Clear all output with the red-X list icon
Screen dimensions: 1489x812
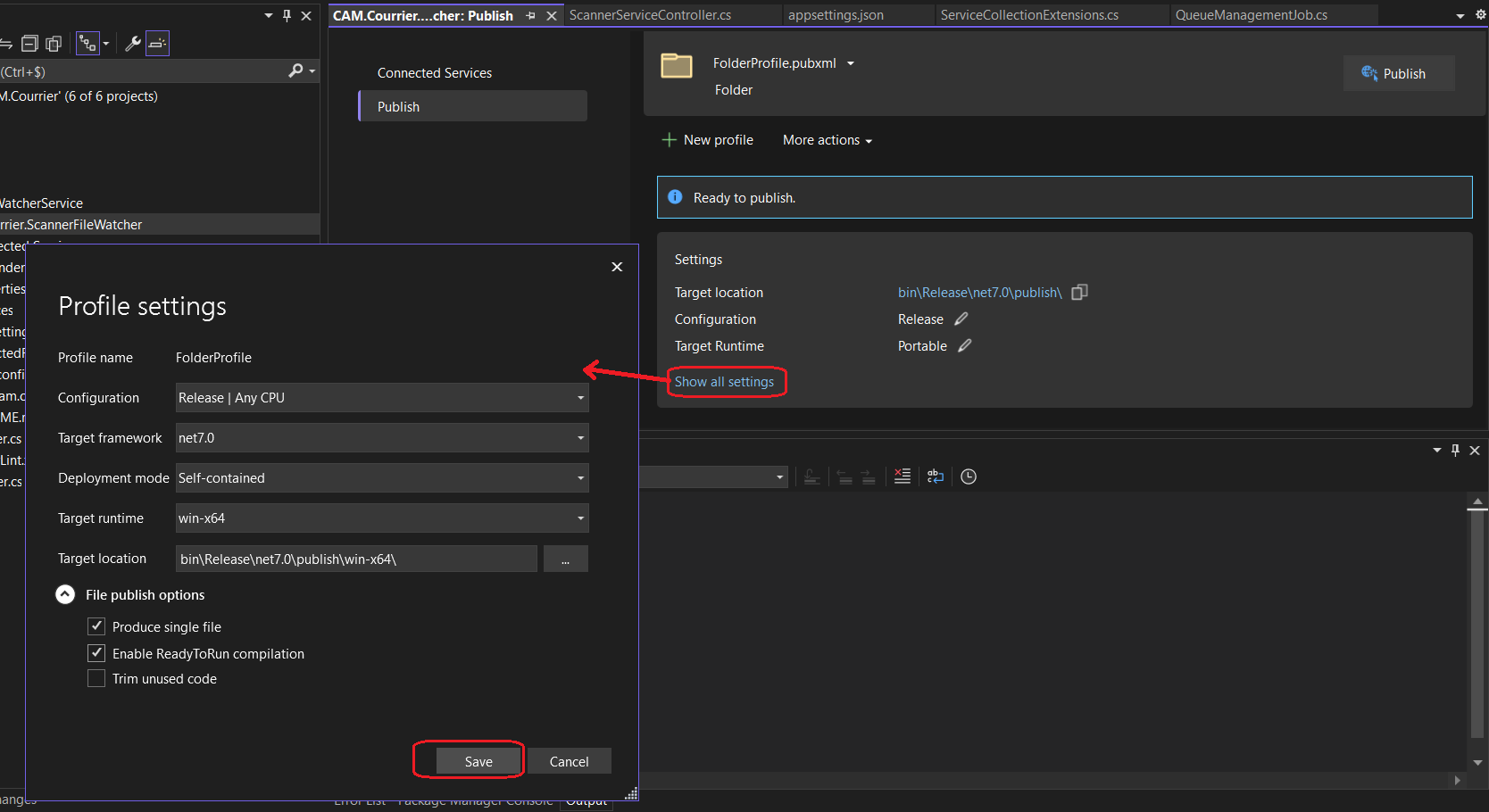click(x=903, y=476)
